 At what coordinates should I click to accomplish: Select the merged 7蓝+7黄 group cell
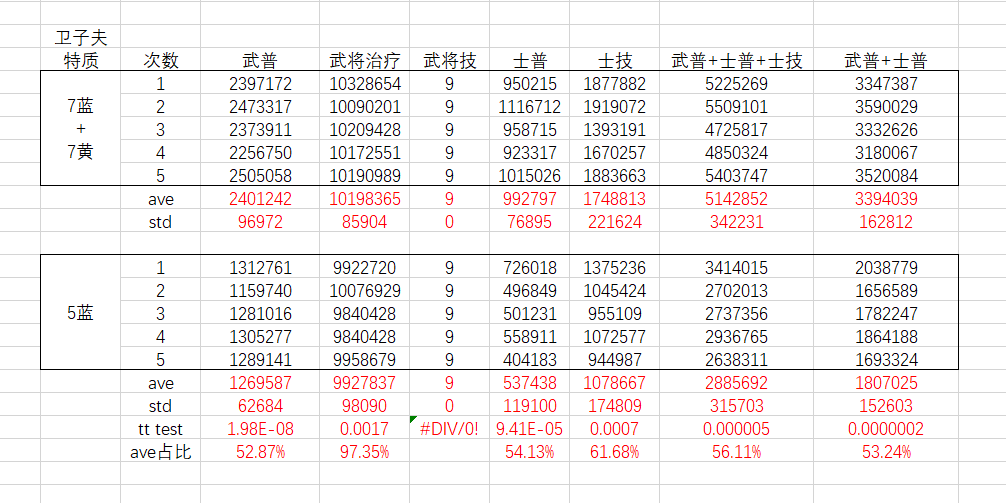pyautogui.click(x=80, y=129)
